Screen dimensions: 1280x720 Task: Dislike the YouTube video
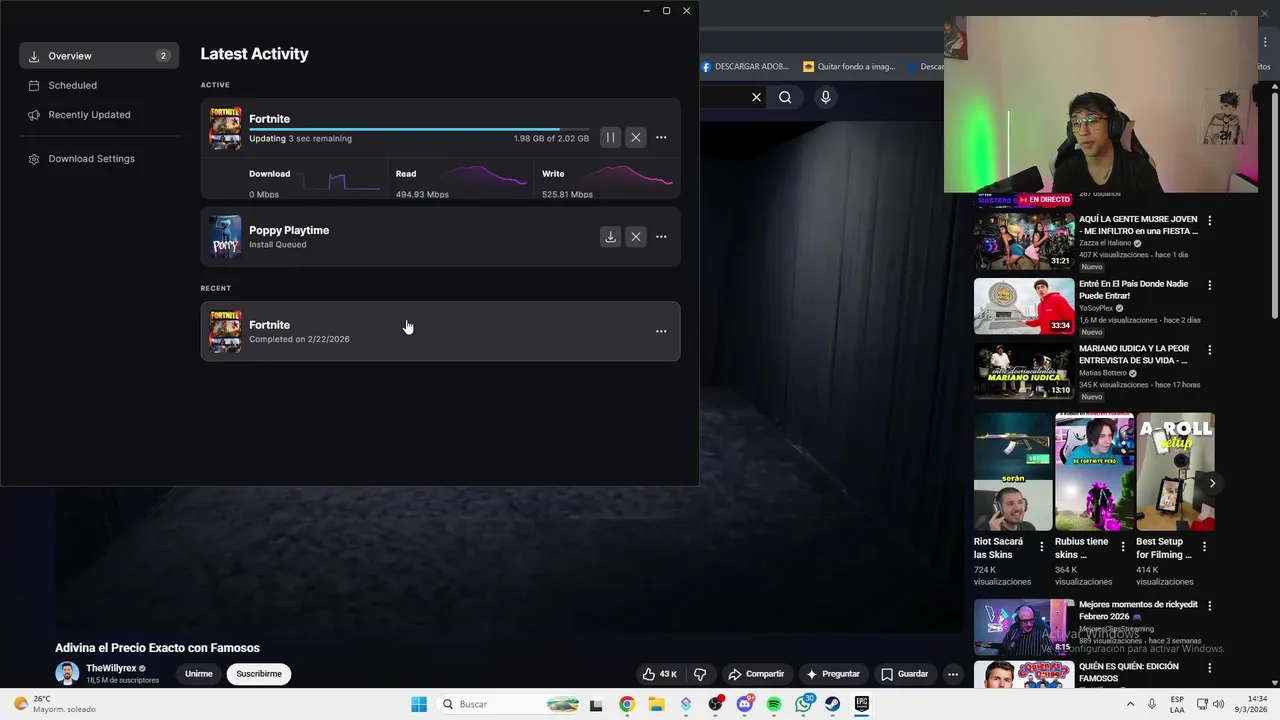700,674
